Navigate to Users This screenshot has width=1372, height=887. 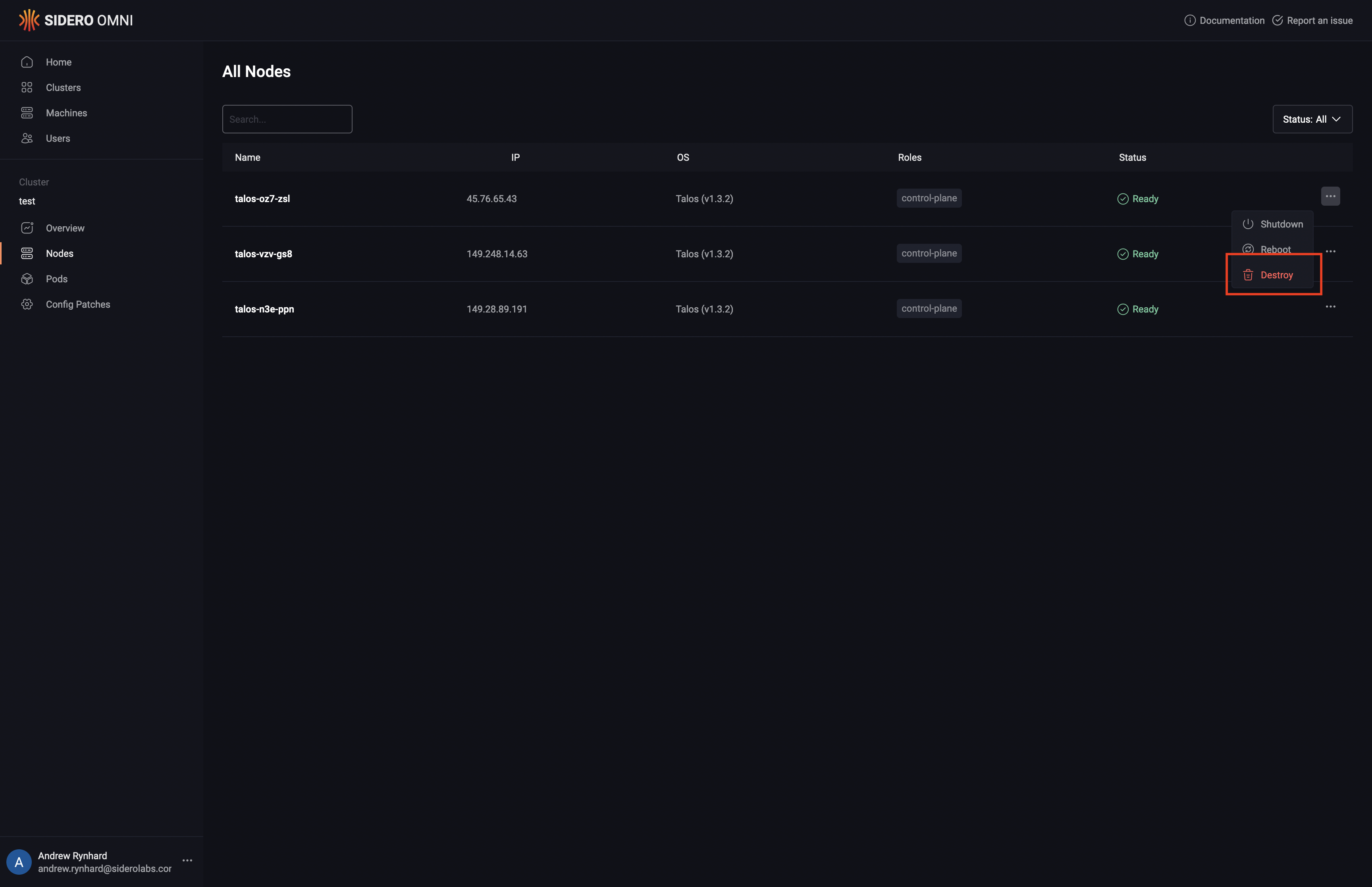[58, 138]
